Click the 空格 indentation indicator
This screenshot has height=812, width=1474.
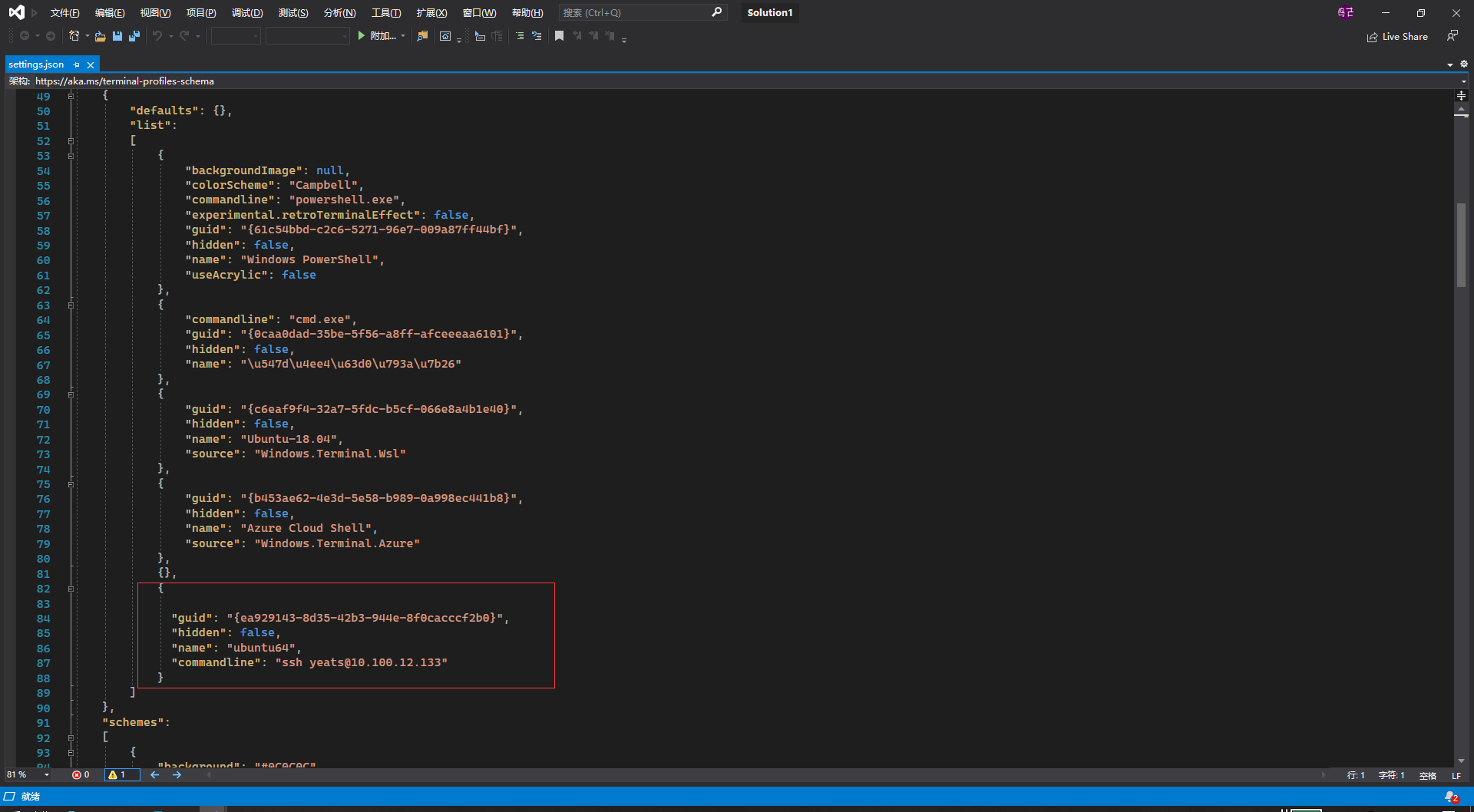1428,776
